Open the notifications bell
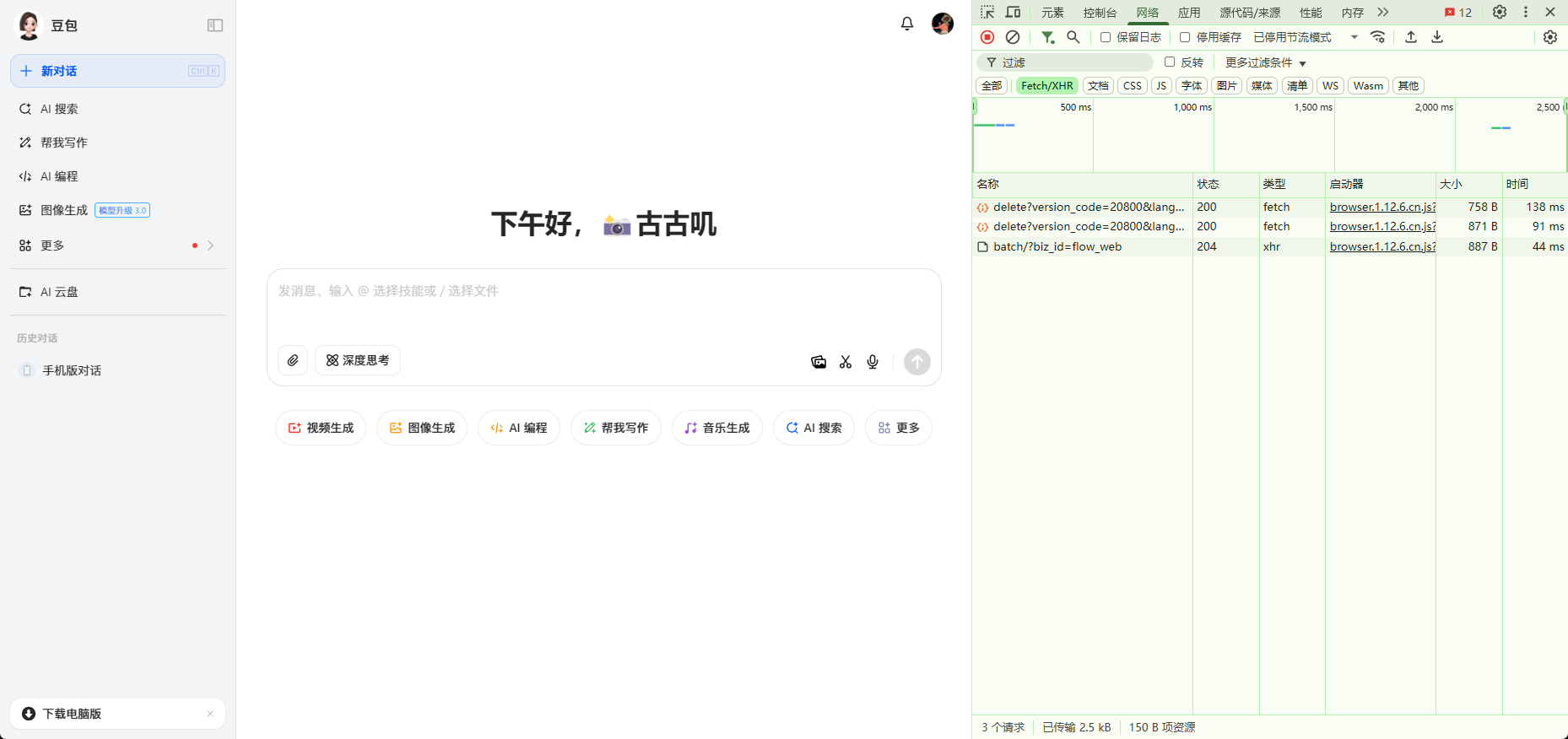1568x739 pixels. click(x=907, y=24)
